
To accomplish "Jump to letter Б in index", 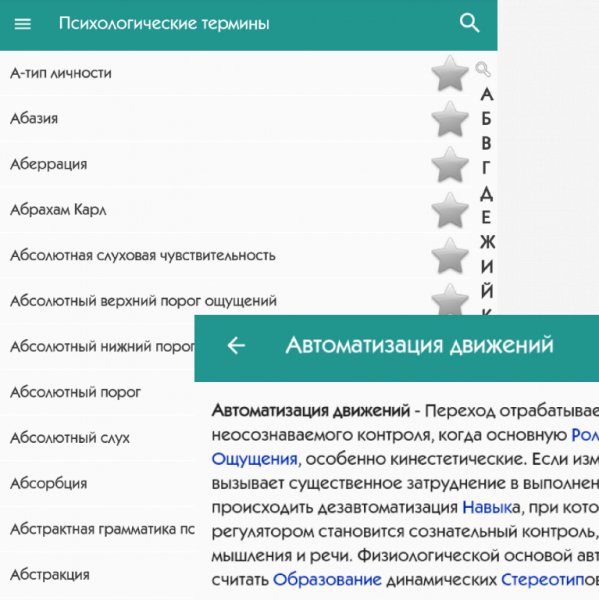I will [486, 119].
